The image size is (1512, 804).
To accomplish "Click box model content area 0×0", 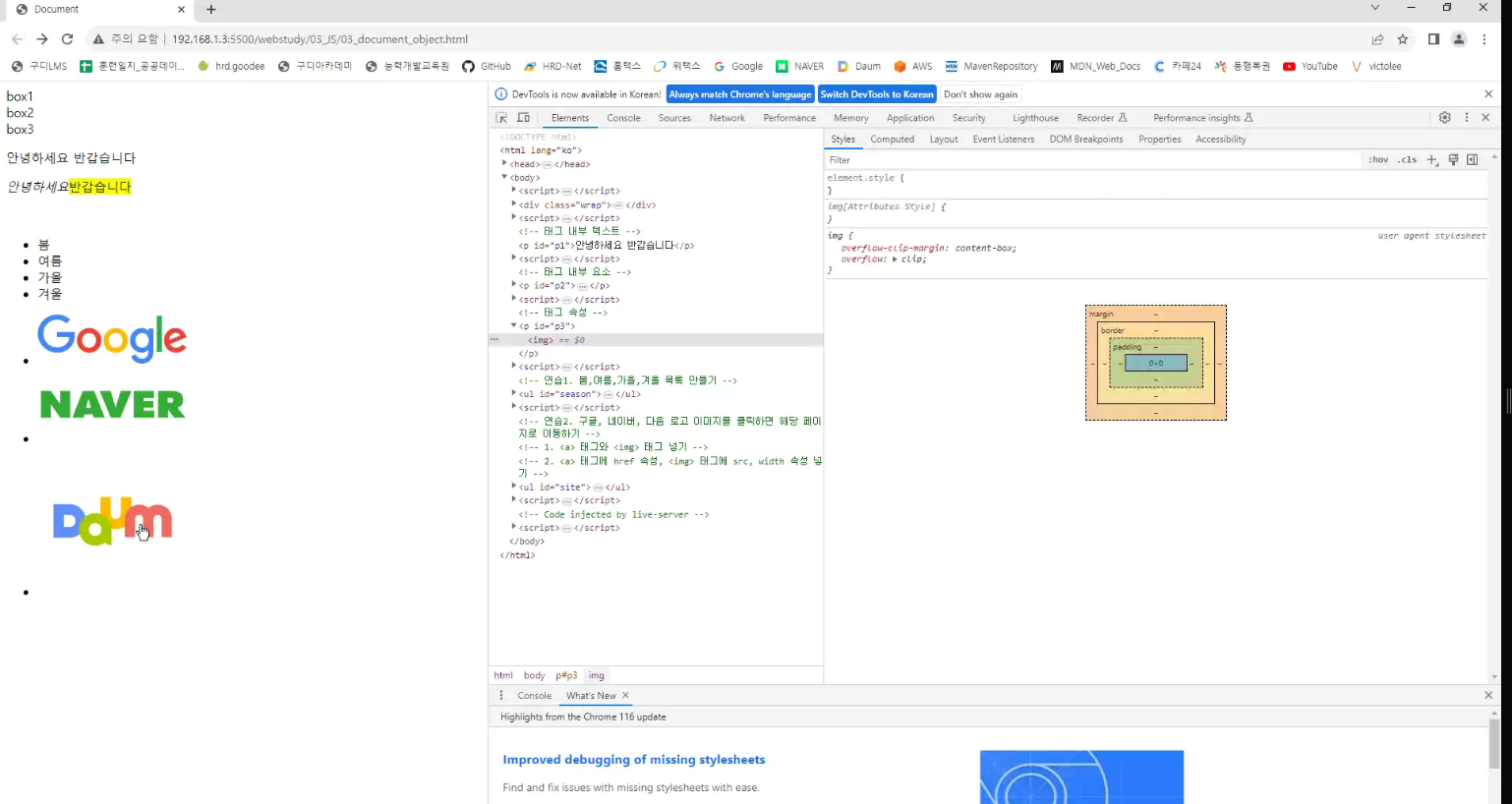I will pos(1156,363).
